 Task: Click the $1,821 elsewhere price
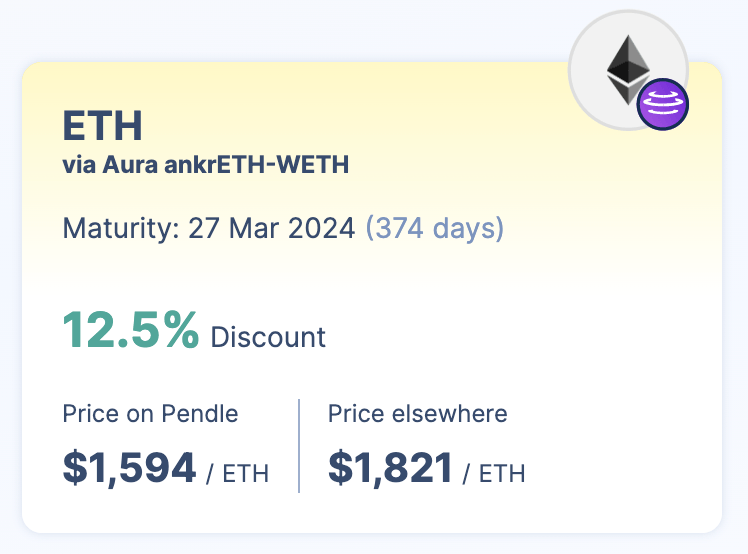[390, 468]
